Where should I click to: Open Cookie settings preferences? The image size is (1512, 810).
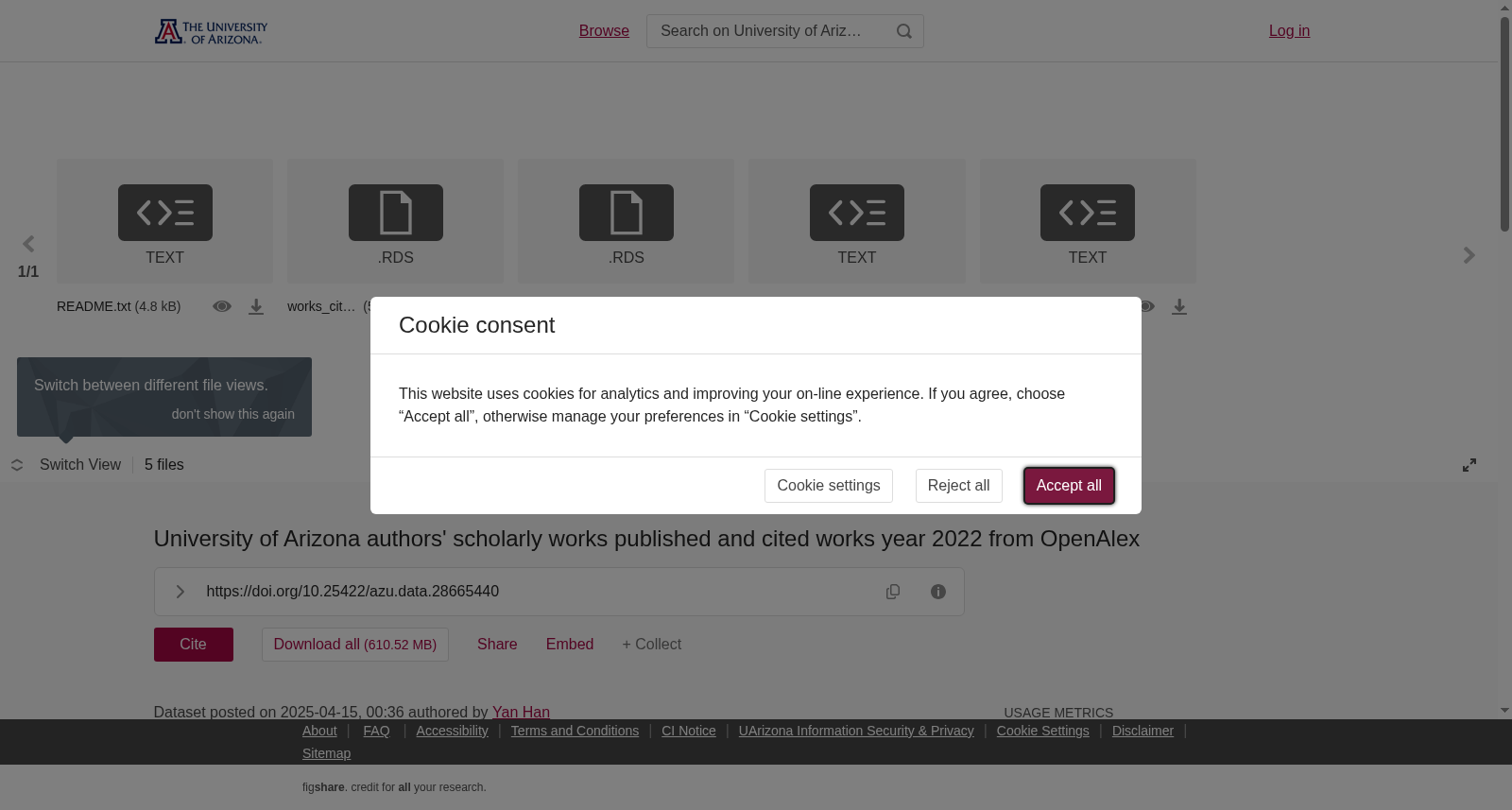[829, 486]
